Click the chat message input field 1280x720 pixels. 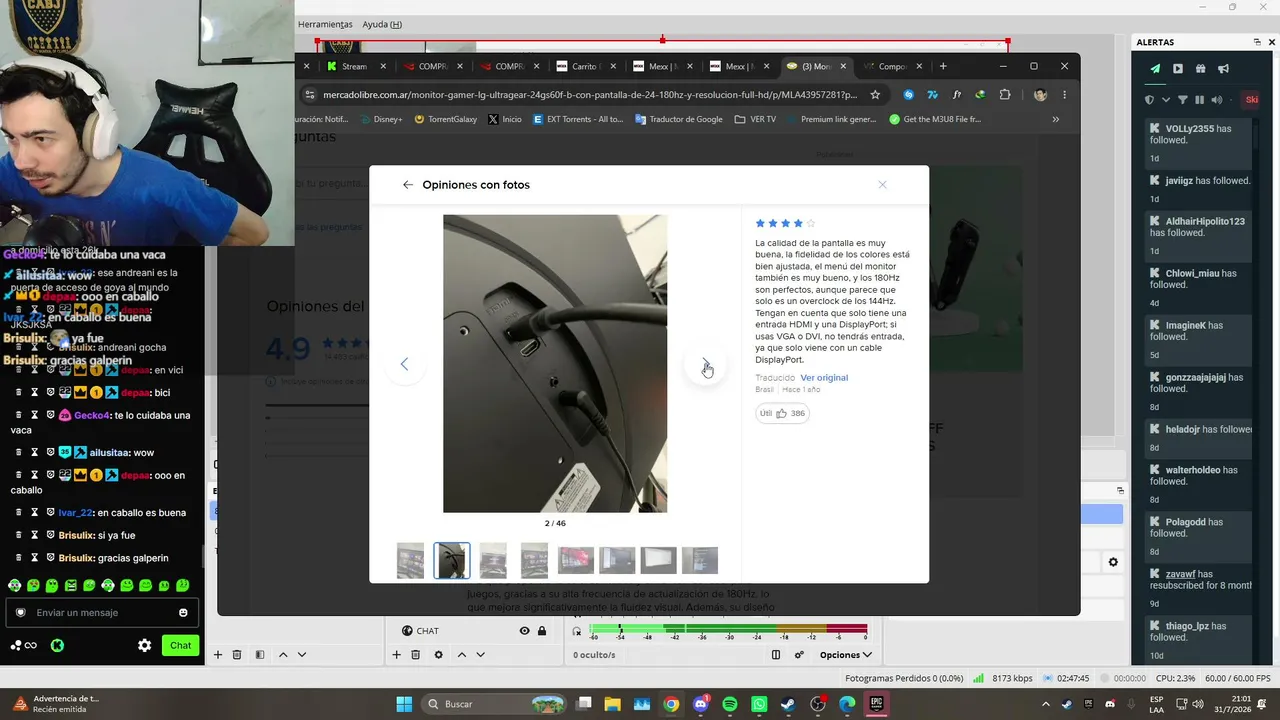pyautogui.click(x=100, y=613)
